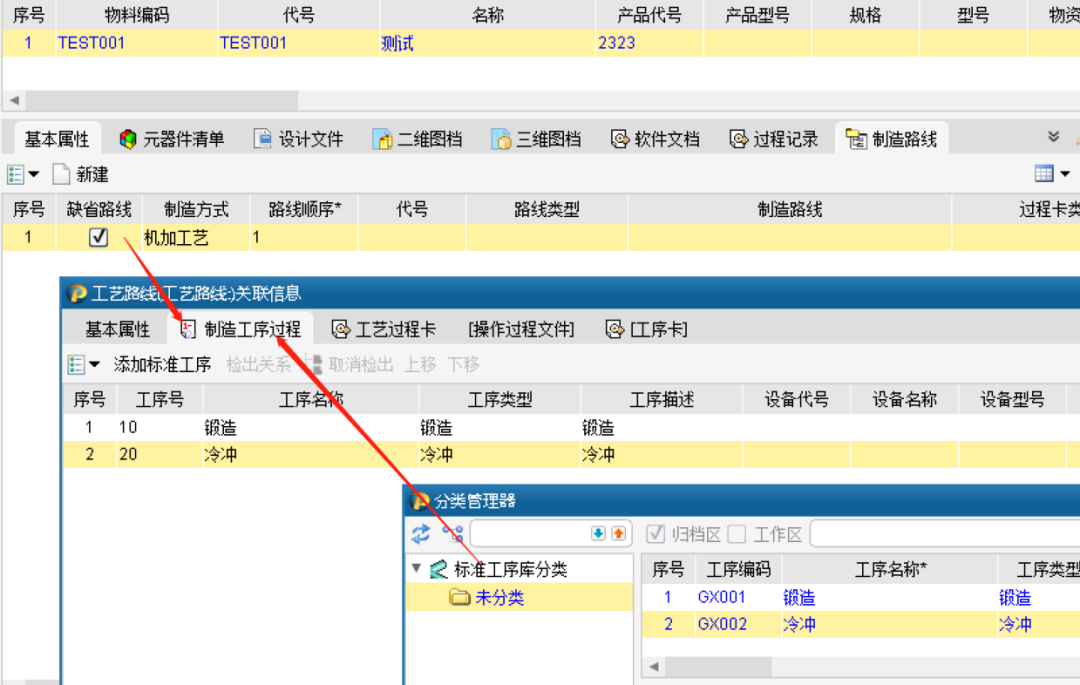Click the blue down arrow search icon
Image resolution: width=1080 pixels, height=685 pixels.
[598, 534]
